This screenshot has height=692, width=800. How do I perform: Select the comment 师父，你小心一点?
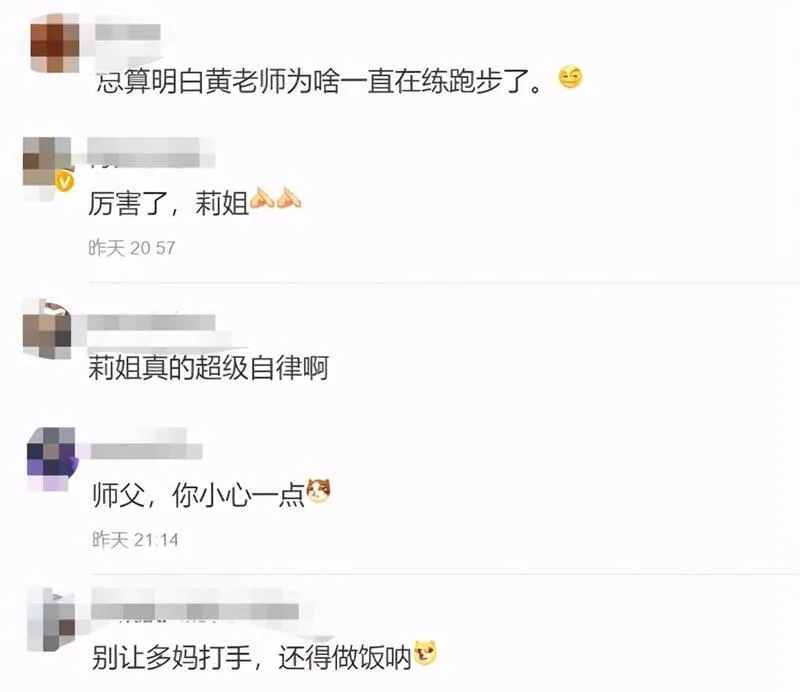click(x=198, y=495)
